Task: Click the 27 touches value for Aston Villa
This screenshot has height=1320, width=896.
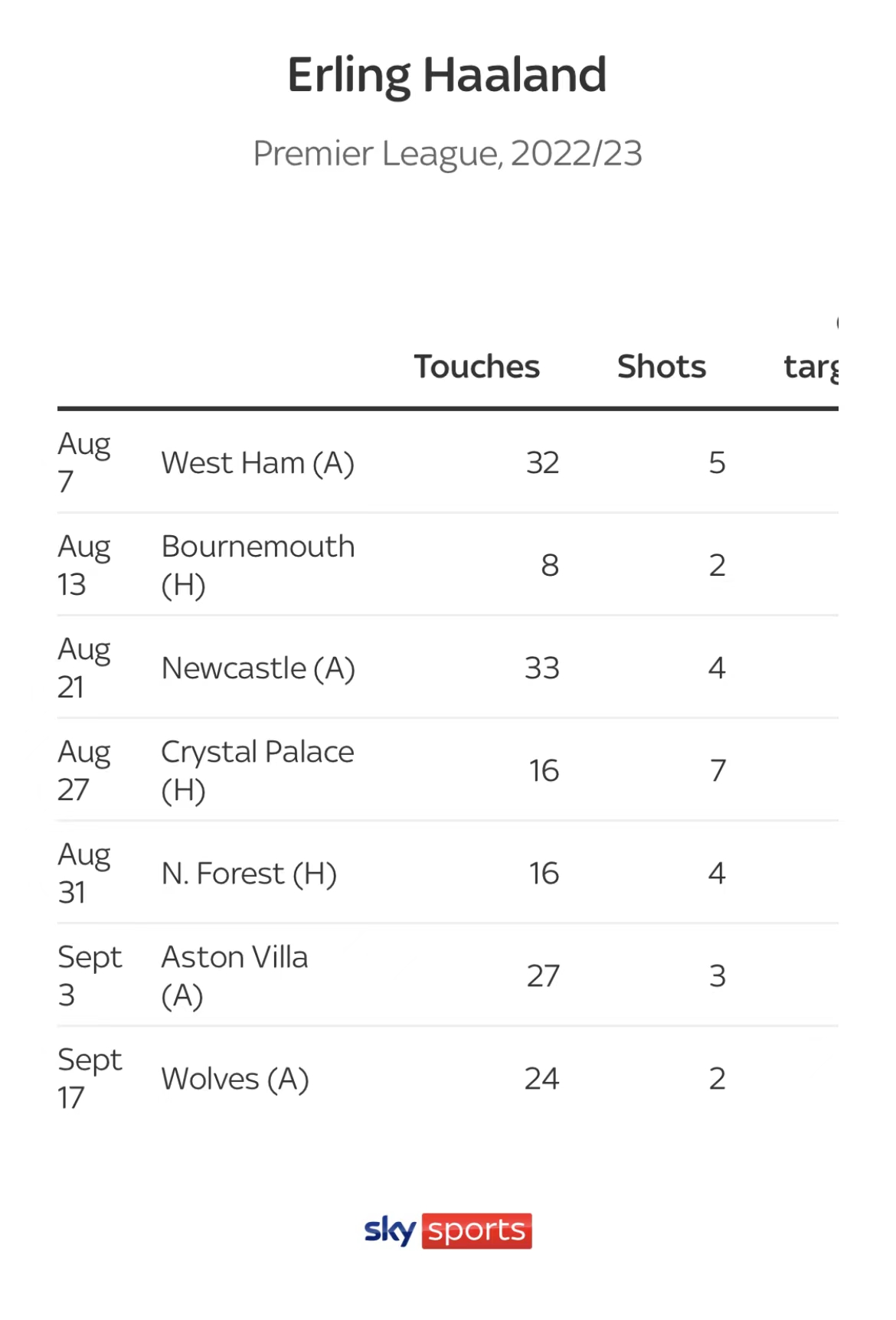Action: pyautogui.click(x=543, y=976)
